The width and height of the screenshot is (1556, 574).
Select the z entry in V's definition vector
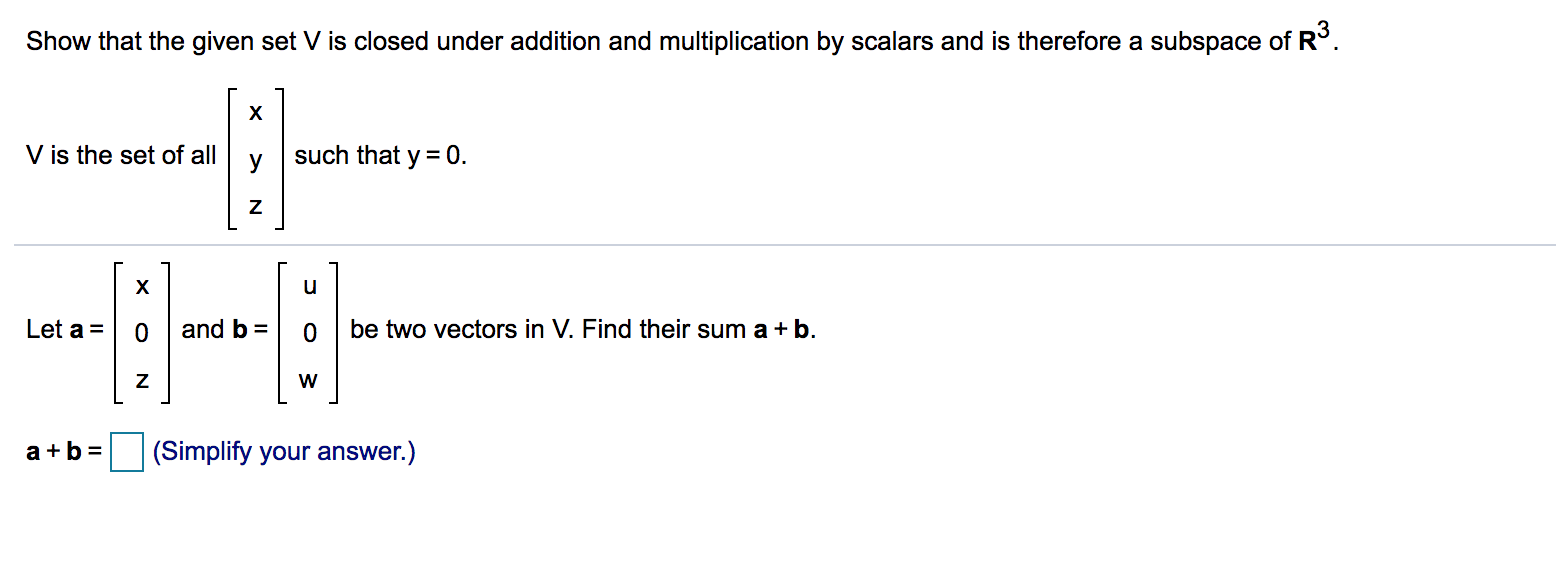[x=256, y=207]
